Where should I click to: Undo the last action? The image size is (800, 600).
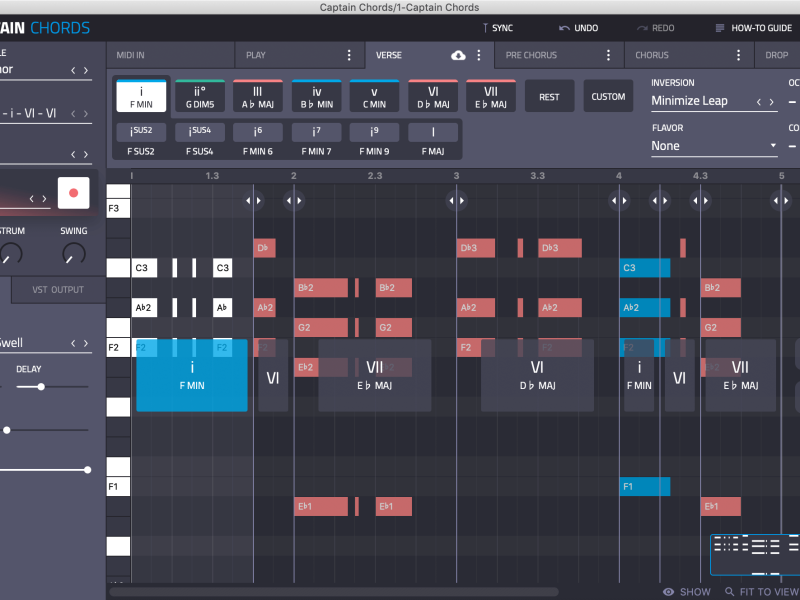(x=578, y=28)
